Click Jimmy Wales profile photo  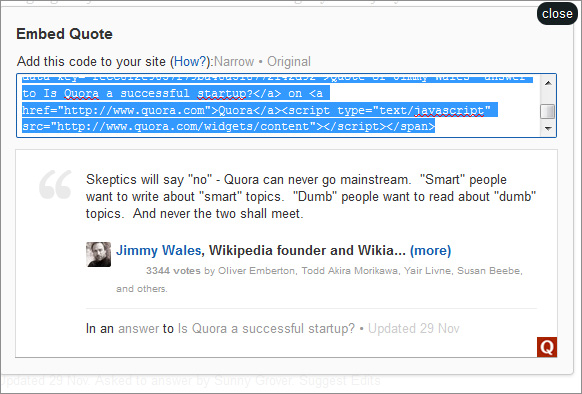pyautogui.click(x=98, y=254)
